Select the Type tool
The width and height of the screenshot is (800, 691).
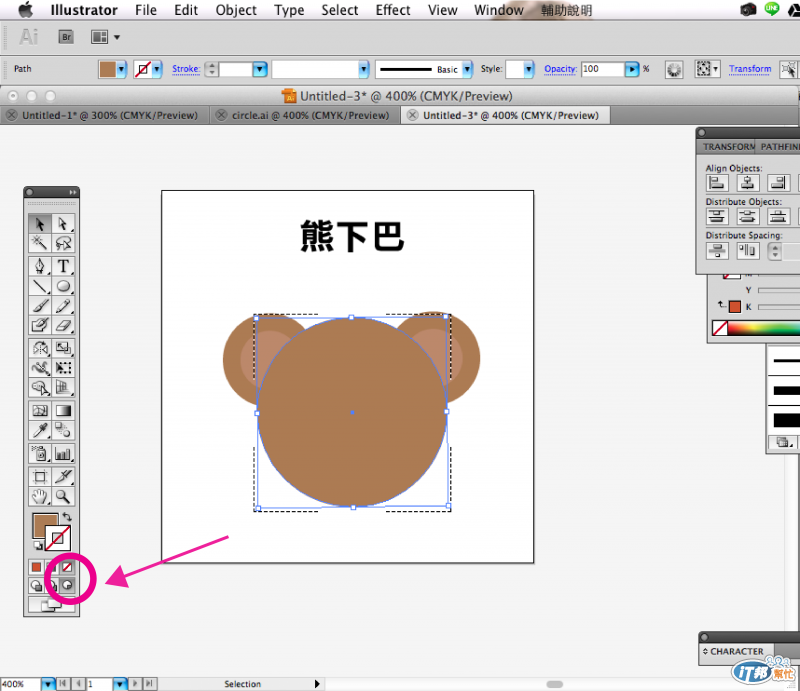pyautogui.click(x=63, y=266)
